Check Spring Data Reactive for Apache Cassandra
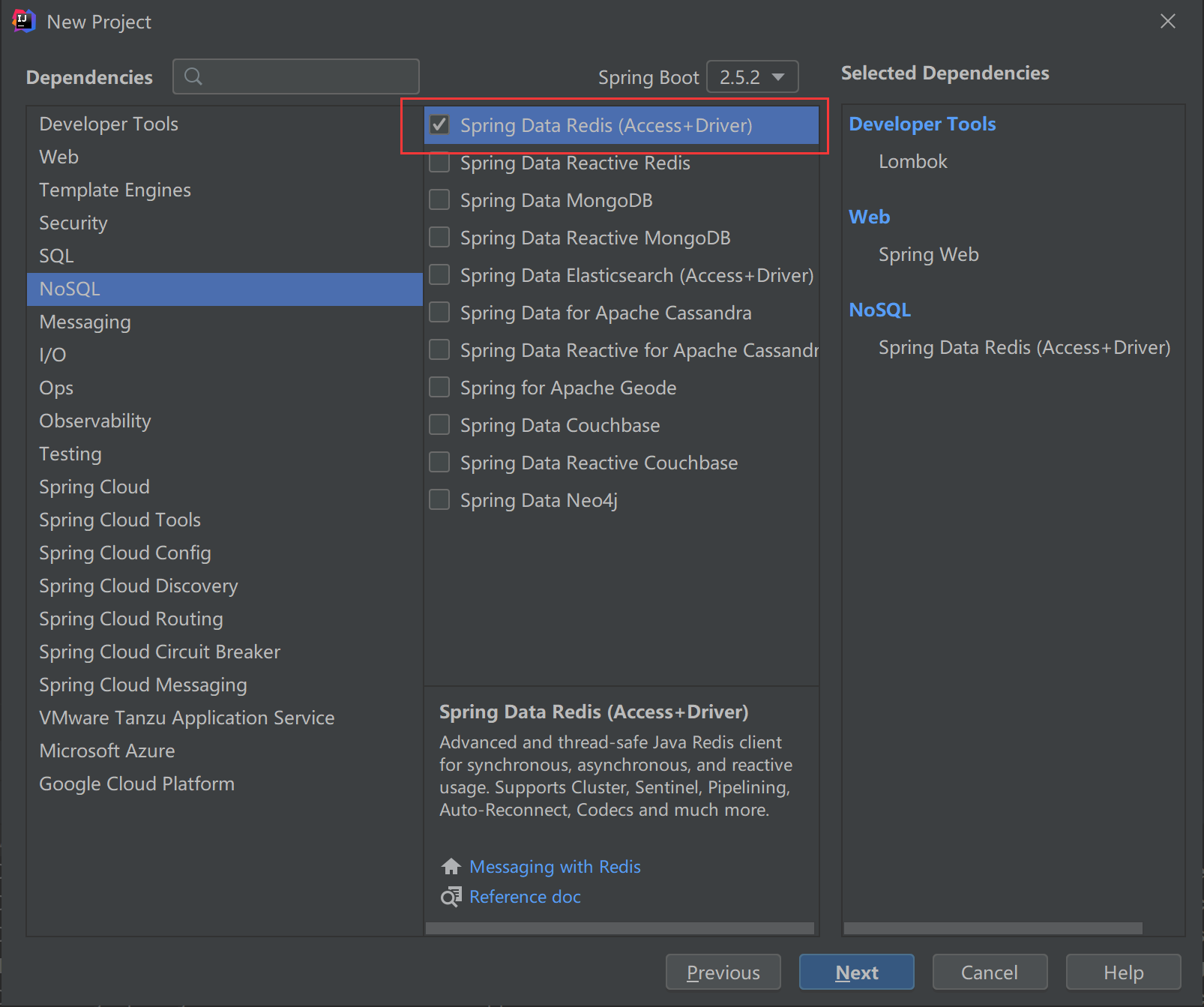The width and height of the screenshot is (1204, 1007). pyautogui.click(x=439, y=349)
